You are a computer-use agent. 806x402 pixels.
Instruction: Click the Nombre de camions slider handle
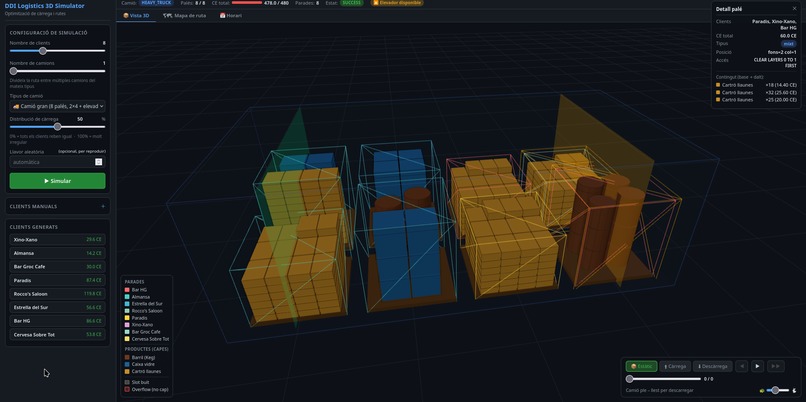click(x=13, y=71)
